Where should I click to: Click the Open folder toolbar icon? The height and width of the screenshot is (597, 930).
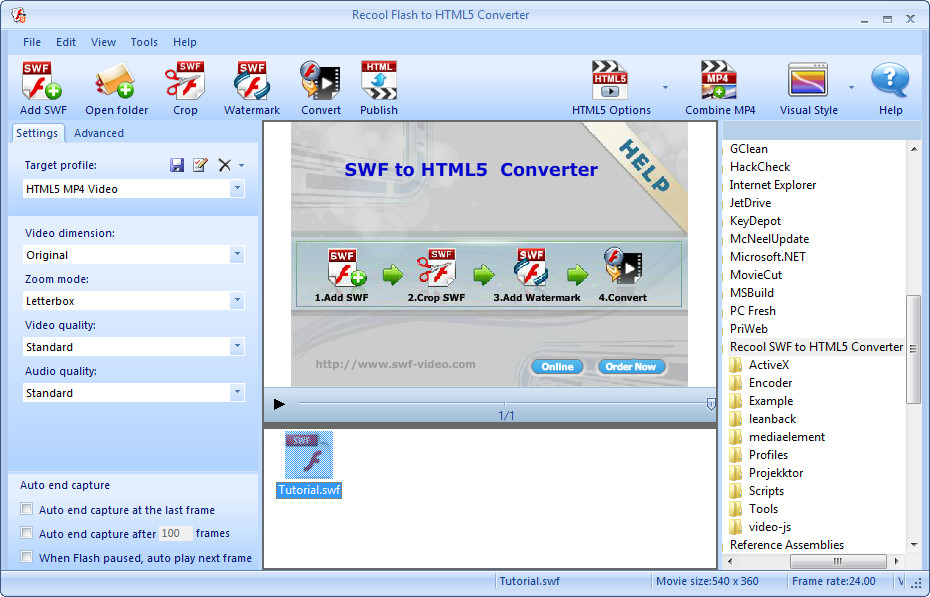115,80
